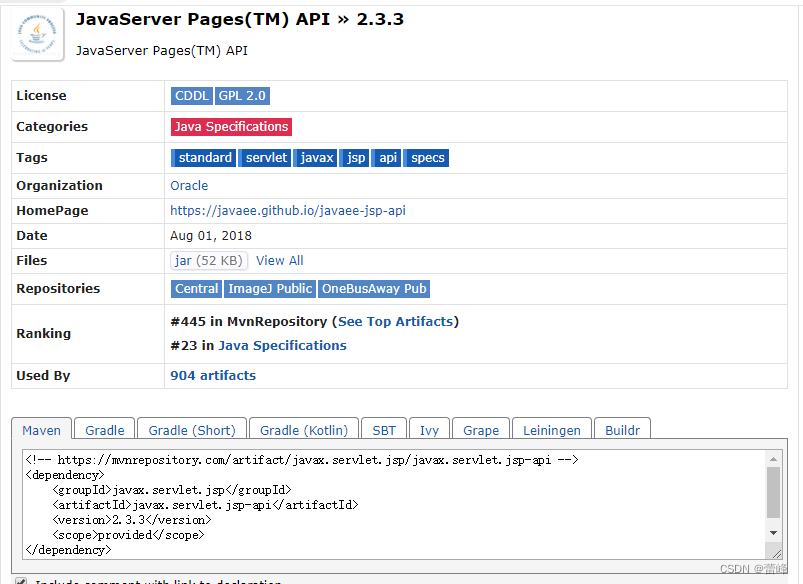Switch to the Gradle tab

[105, 429]
